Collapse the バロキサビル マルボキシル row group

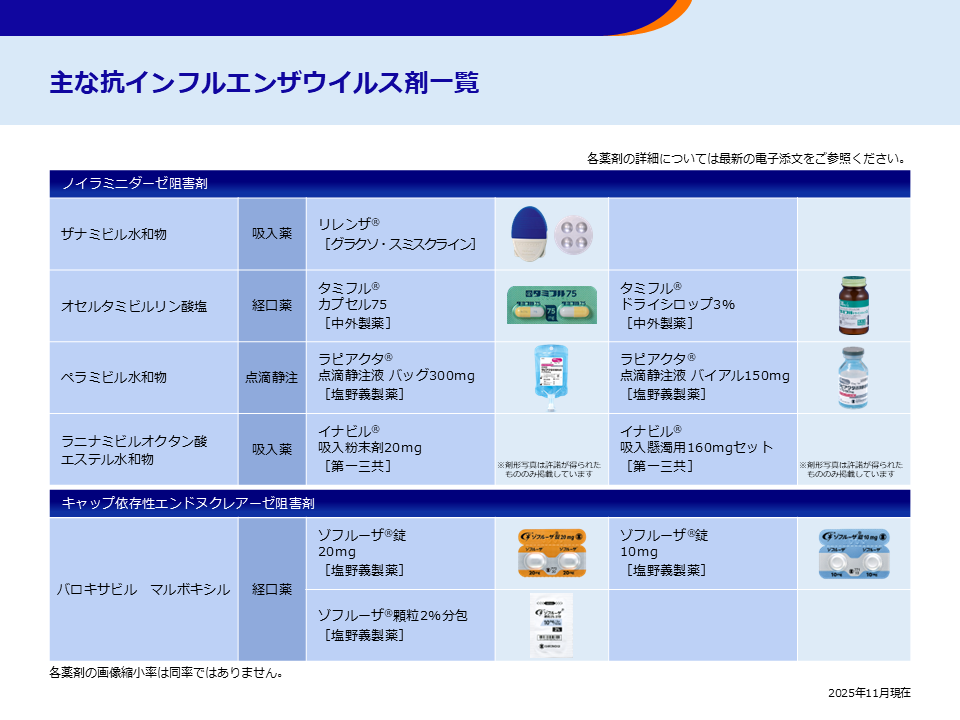point(144,591)
